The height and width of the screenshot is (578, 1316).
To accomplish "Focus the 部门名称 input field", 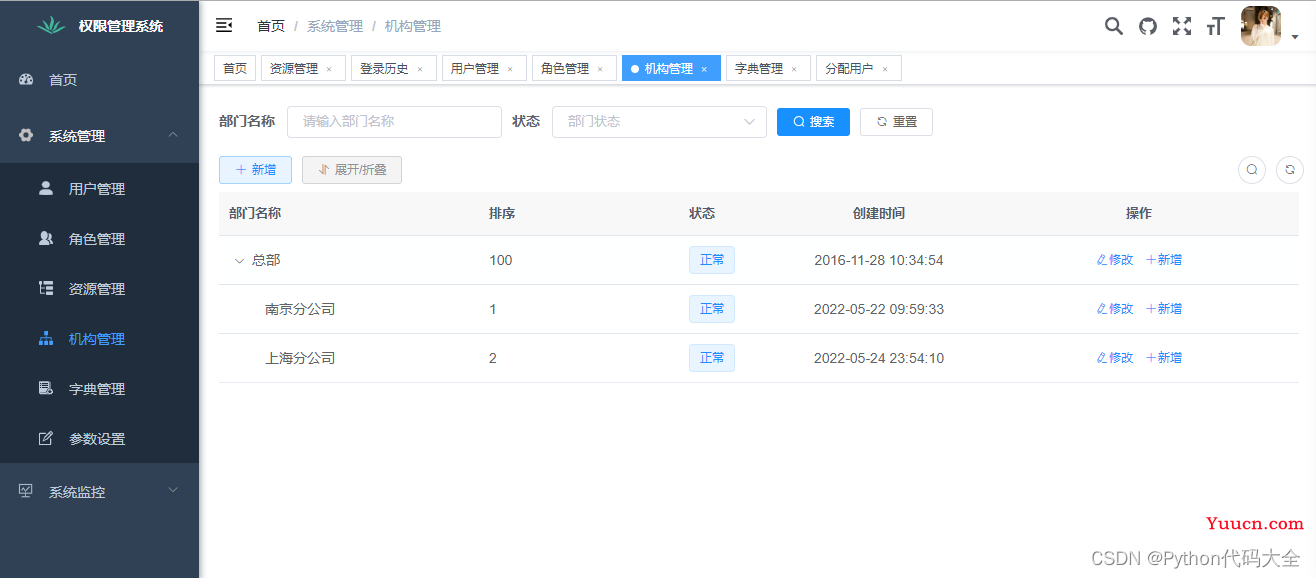I will click(x=394, y=121).
